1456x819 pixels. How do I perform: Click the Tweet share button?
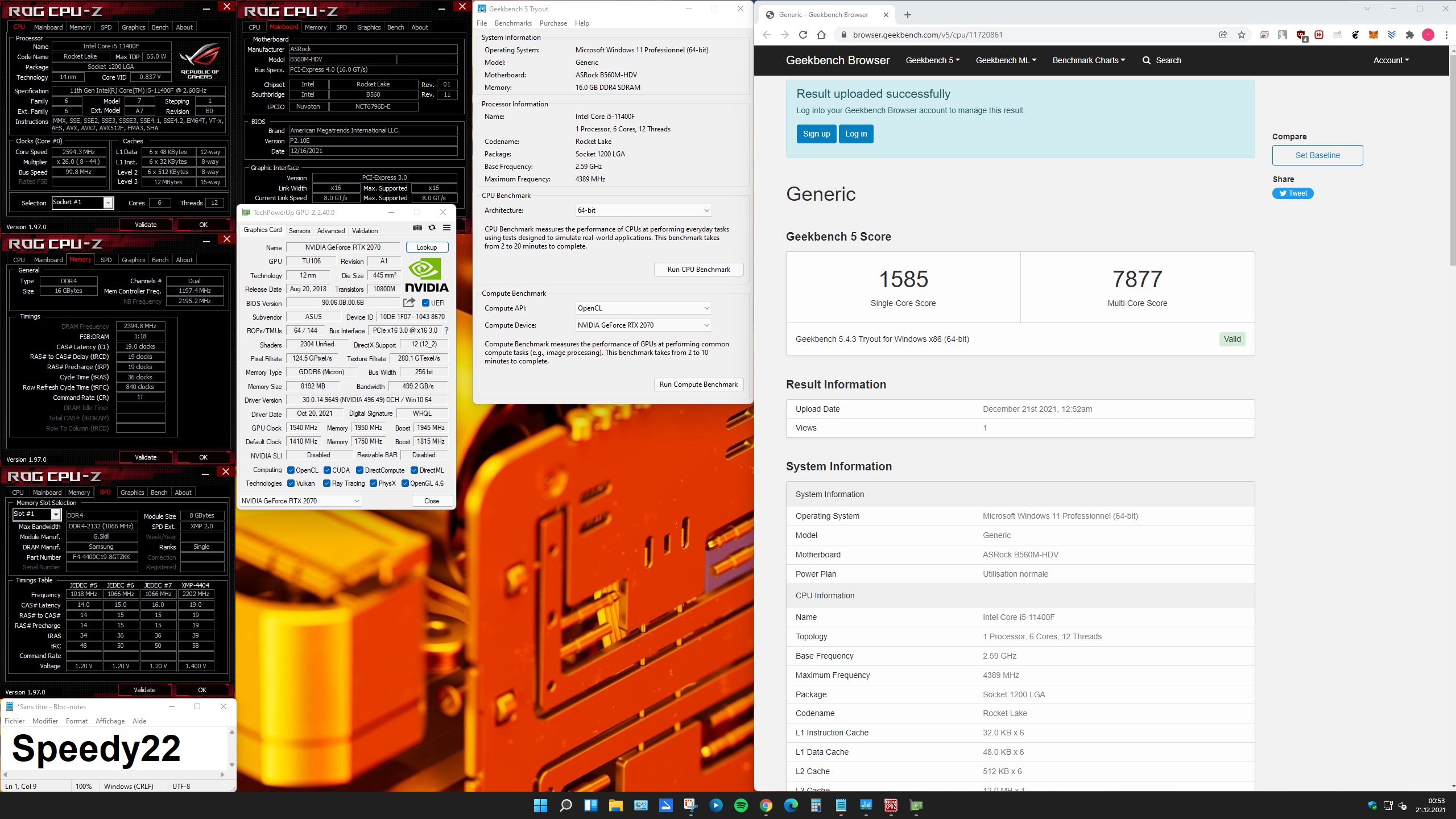[x=1293, y=193]
